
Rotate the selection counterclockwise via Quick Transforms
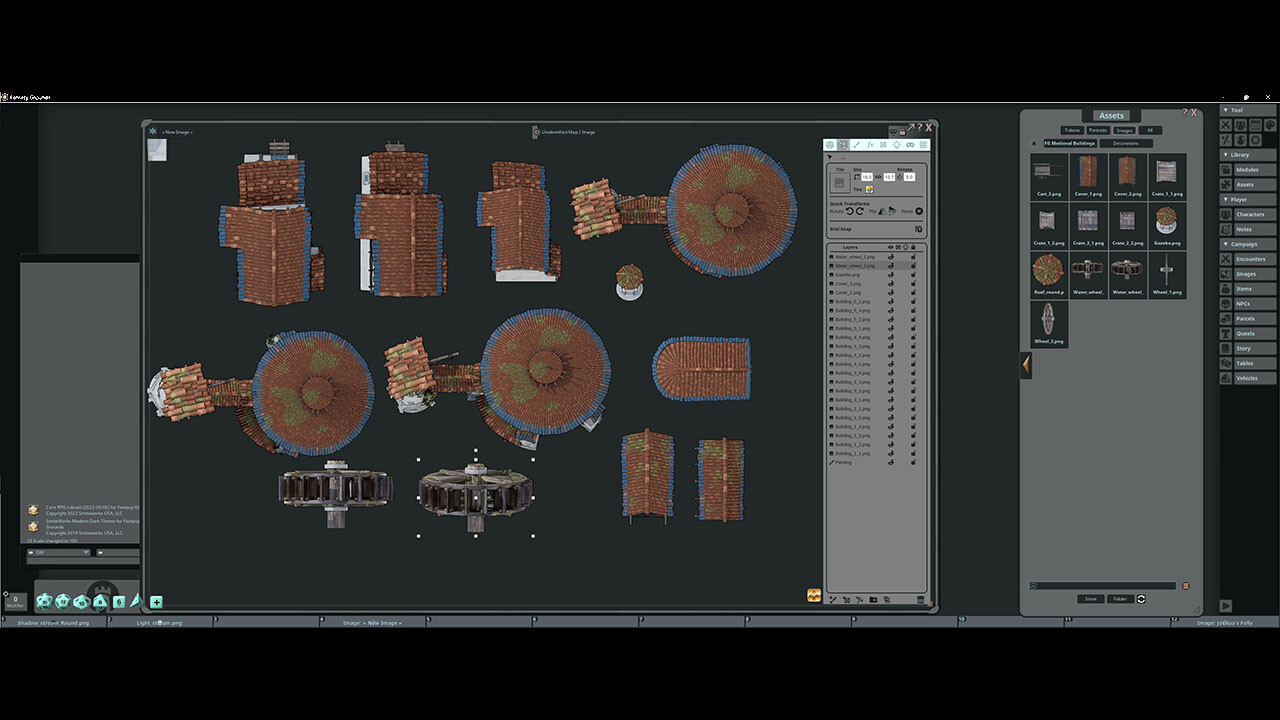(850, 211)
